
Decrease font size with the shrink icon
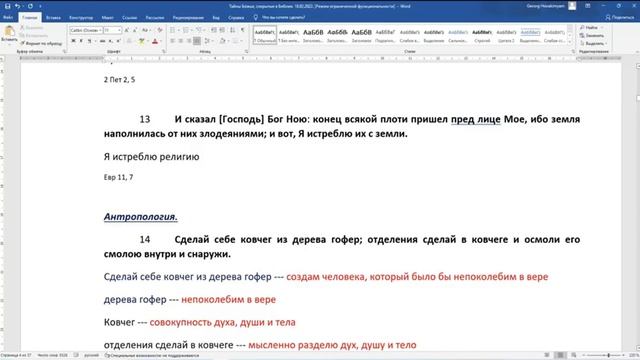click(x=135, y=30)
